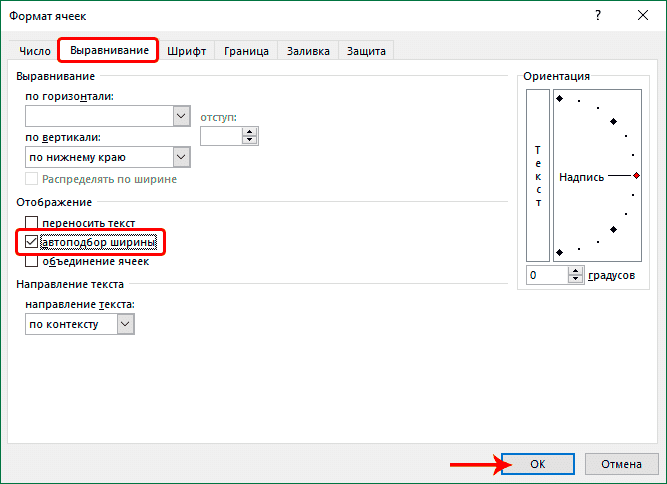Switch to the Заливка tab
This screenshot has height=484, width=667.
tap(308, 51)
